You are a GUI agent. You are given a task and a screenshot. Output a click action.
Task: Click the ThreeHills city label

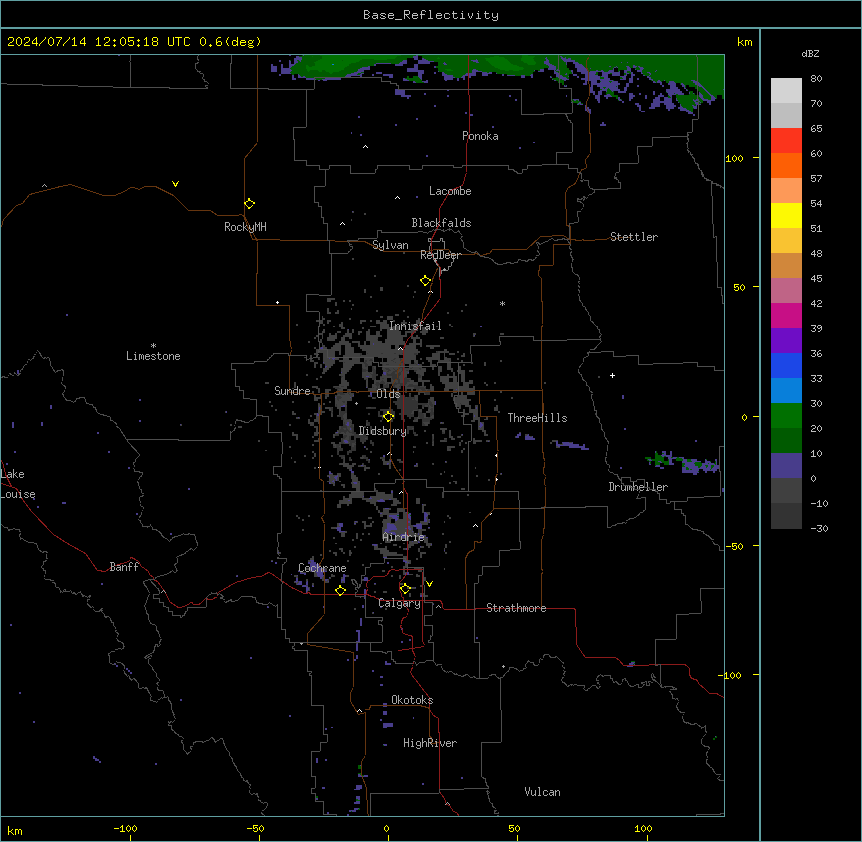pos(537,418)
